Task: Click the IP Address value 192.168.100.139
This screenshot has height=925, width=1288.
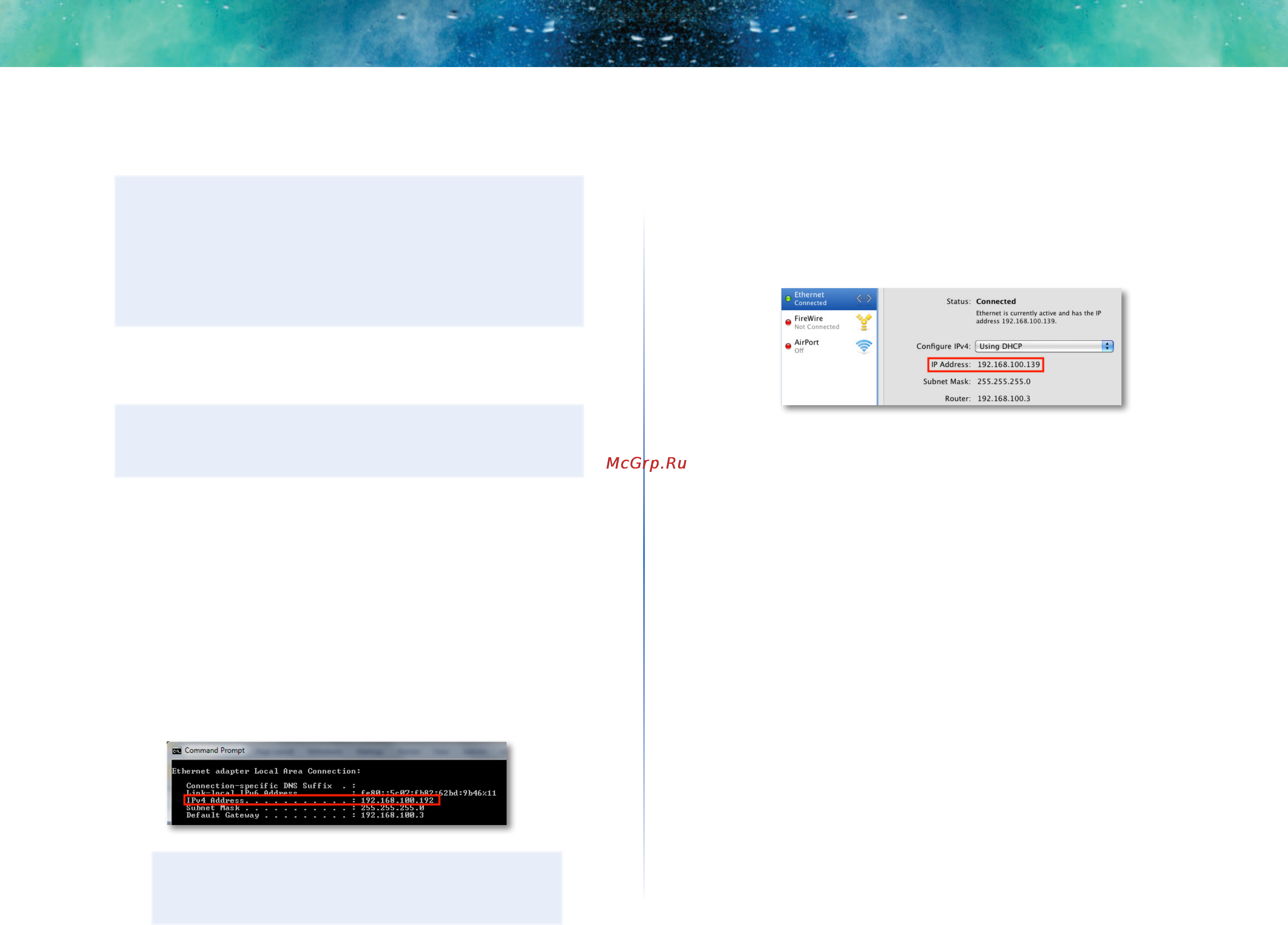Action: (x=1009, y=365)
